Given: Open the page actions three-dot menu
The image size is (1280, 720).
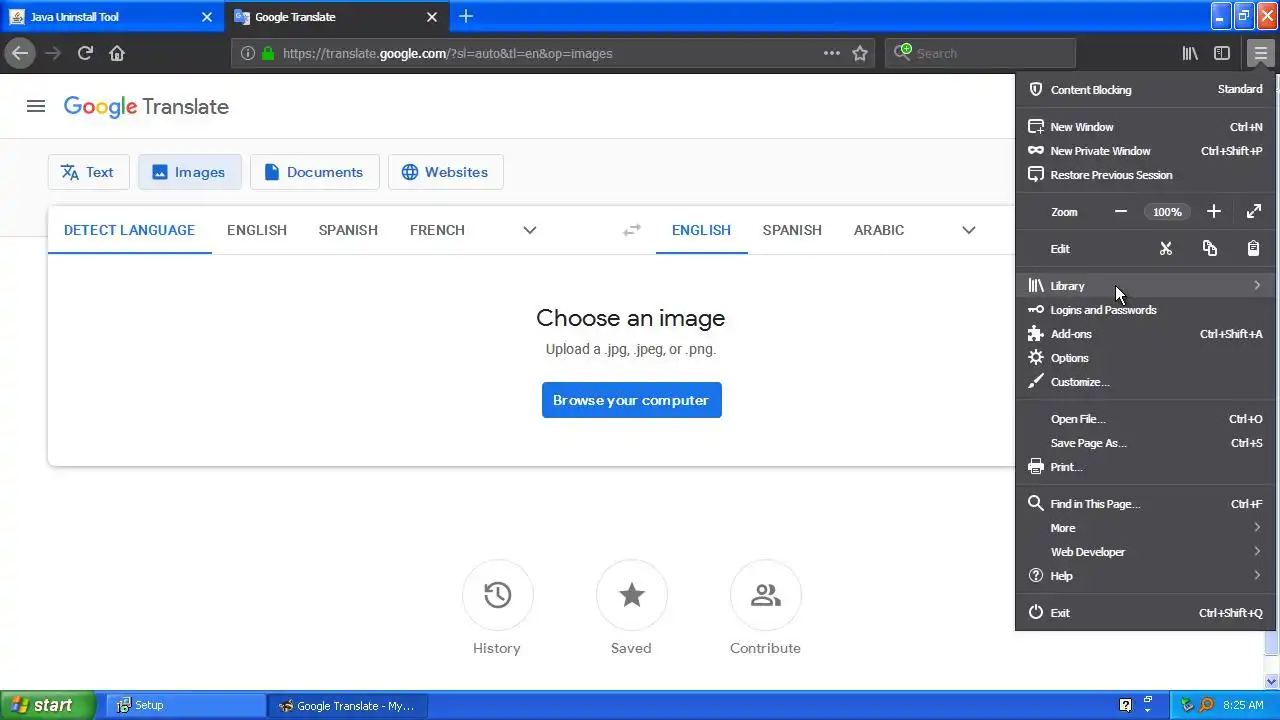Looking at the screenshot, I should point(832,53).
